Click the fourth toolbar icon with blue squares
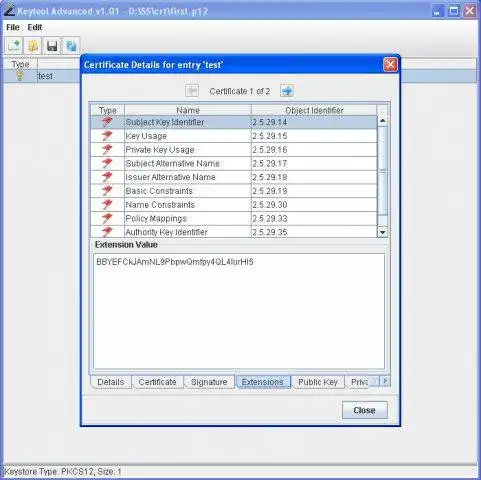Screen dimensions: 481x480 tap(71, 45)
